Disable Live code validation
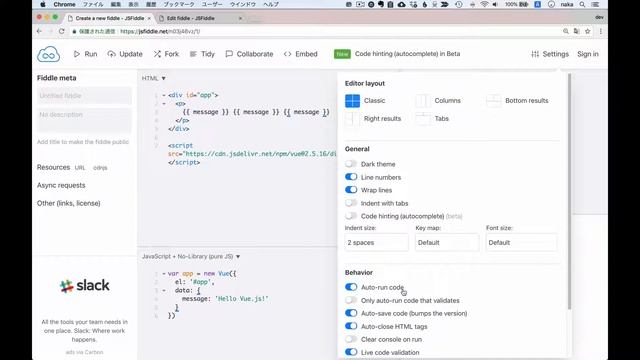 pyautogui.click(x=351, y=352)
